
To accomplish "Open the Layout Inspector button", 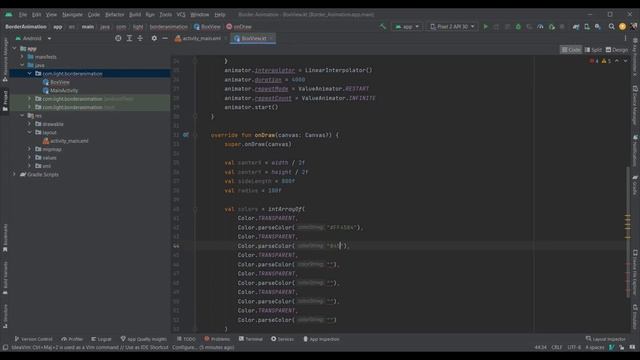I will pyautogui.click(x=606, y=339).
